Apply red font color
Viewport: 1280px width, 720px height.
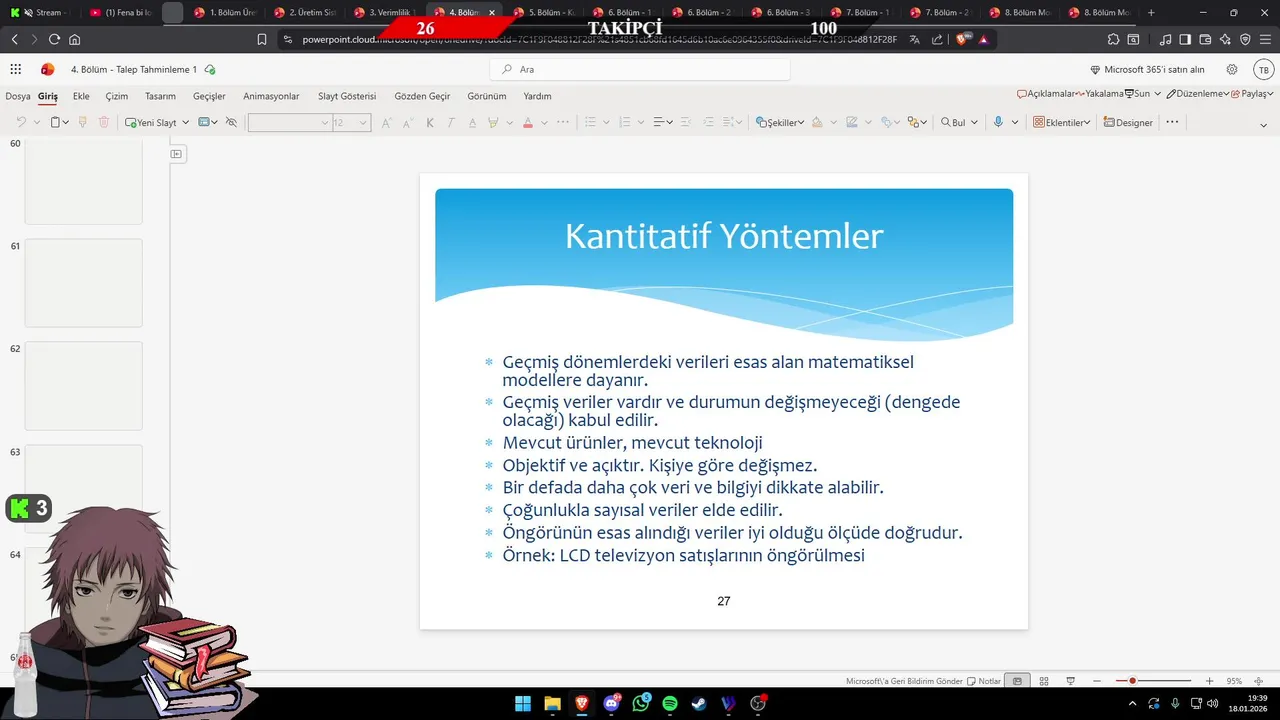click(527, 122)
